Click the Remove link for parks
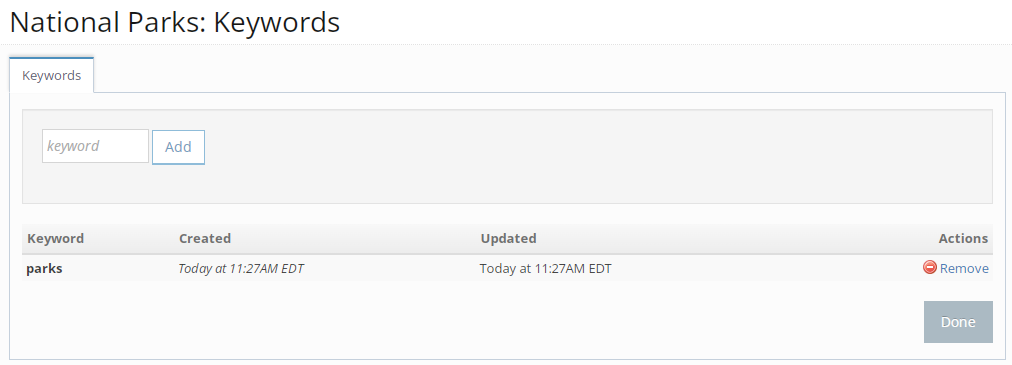The height and width of the screenshot is (365, 1012). click(964, 268)
